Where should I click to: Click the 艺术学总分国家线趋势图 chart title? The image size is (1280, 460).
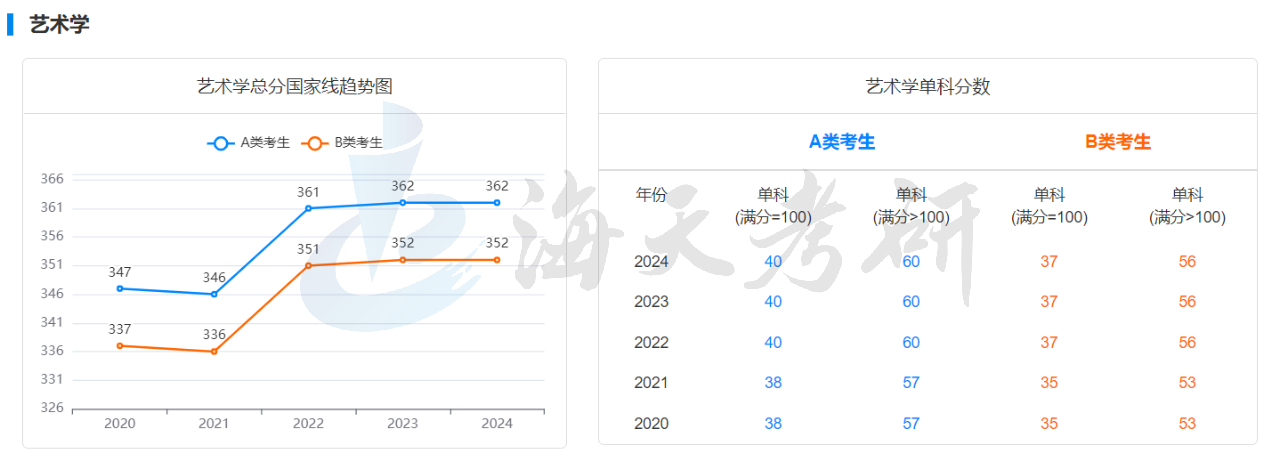click(295, 86)
